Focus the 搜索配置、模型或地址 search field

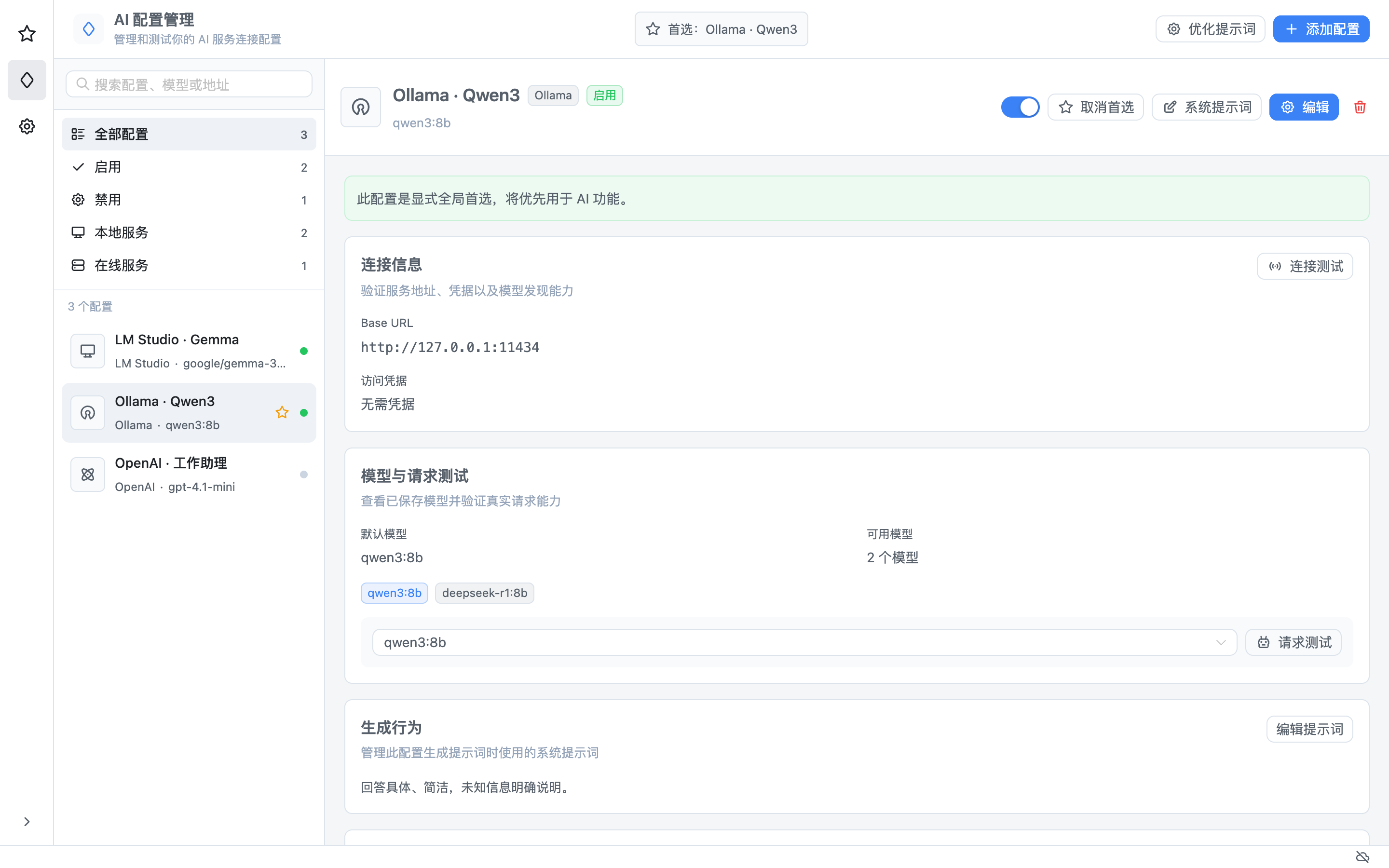(189, 84)
